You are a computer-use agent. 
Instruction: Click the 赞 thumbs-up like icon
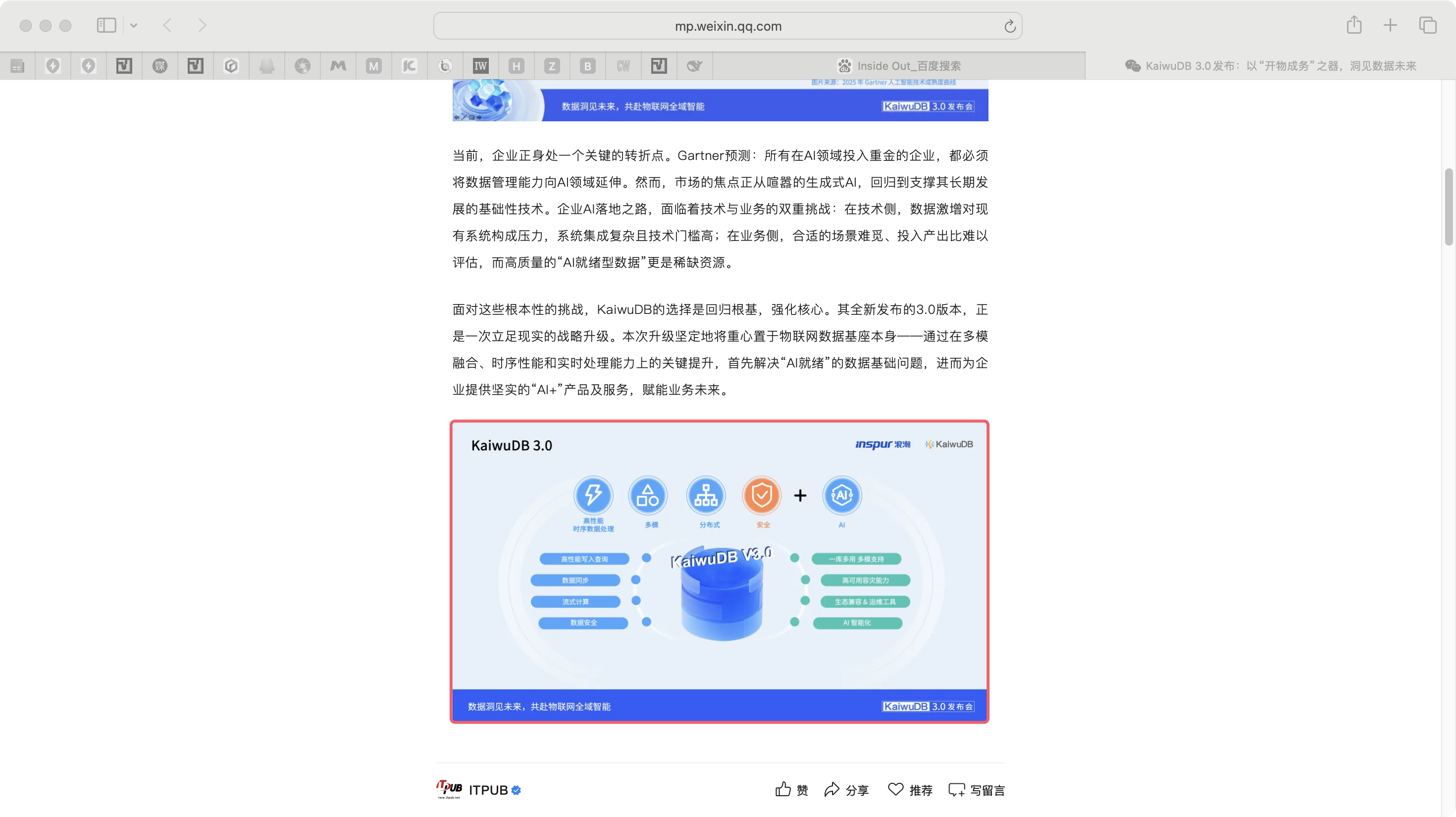click(x=783, y=789)
